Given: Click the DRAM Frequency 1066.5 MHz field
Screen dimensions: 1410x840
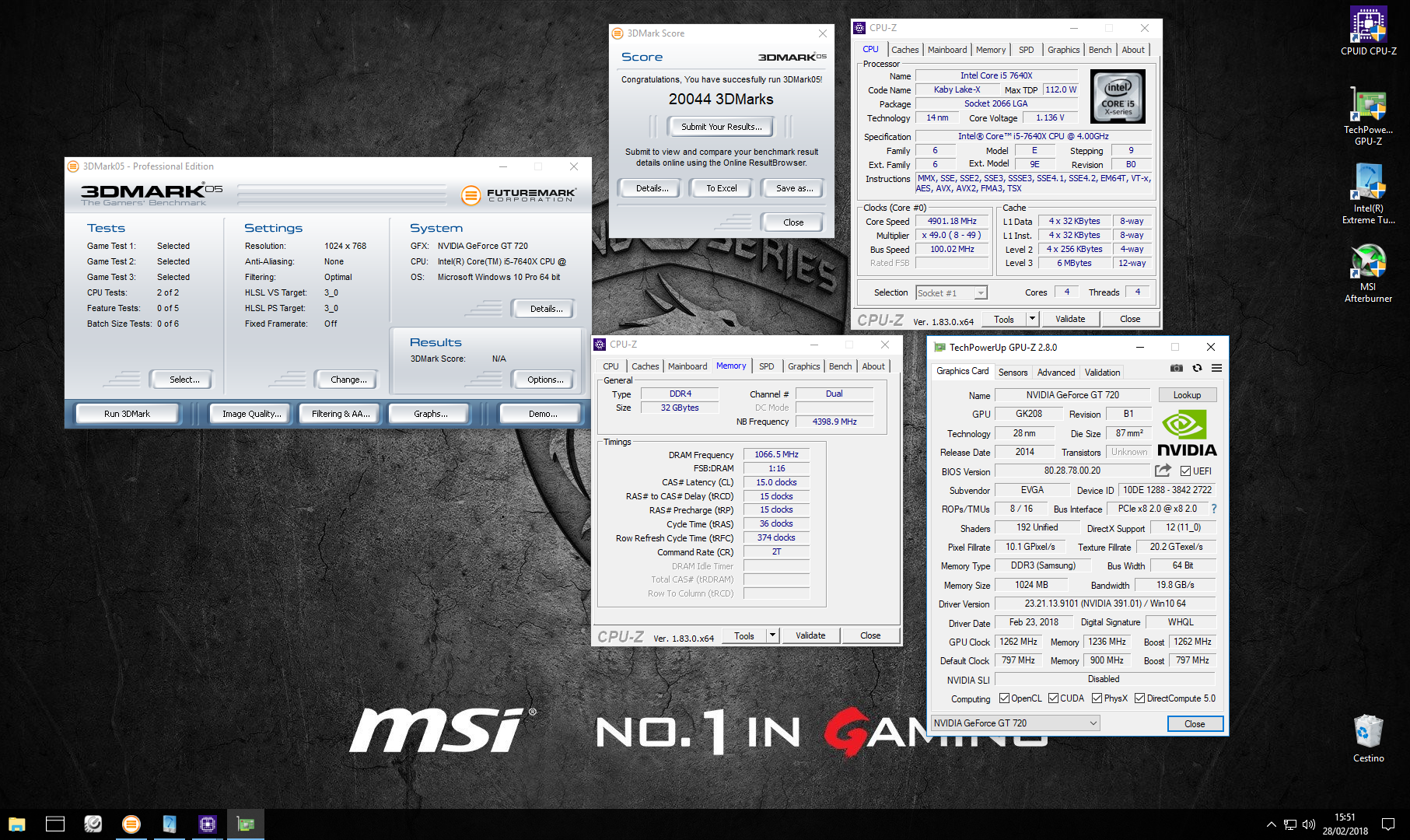Looking at the screenshot, I should click(776, 454).
